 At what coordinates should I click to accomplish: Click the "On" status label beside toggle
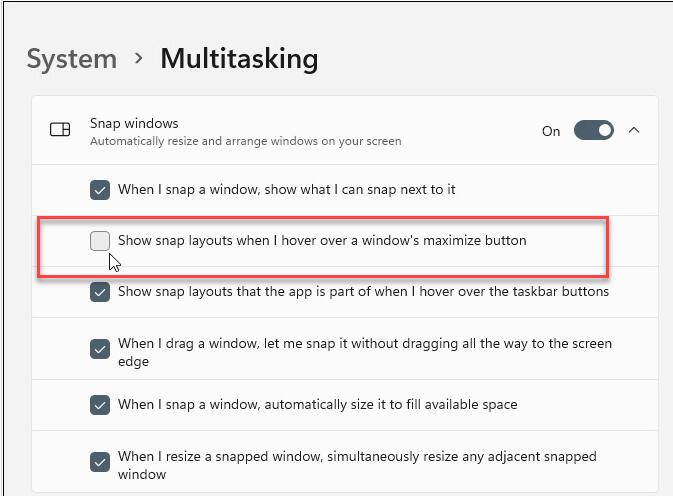(x=551, y=131)
